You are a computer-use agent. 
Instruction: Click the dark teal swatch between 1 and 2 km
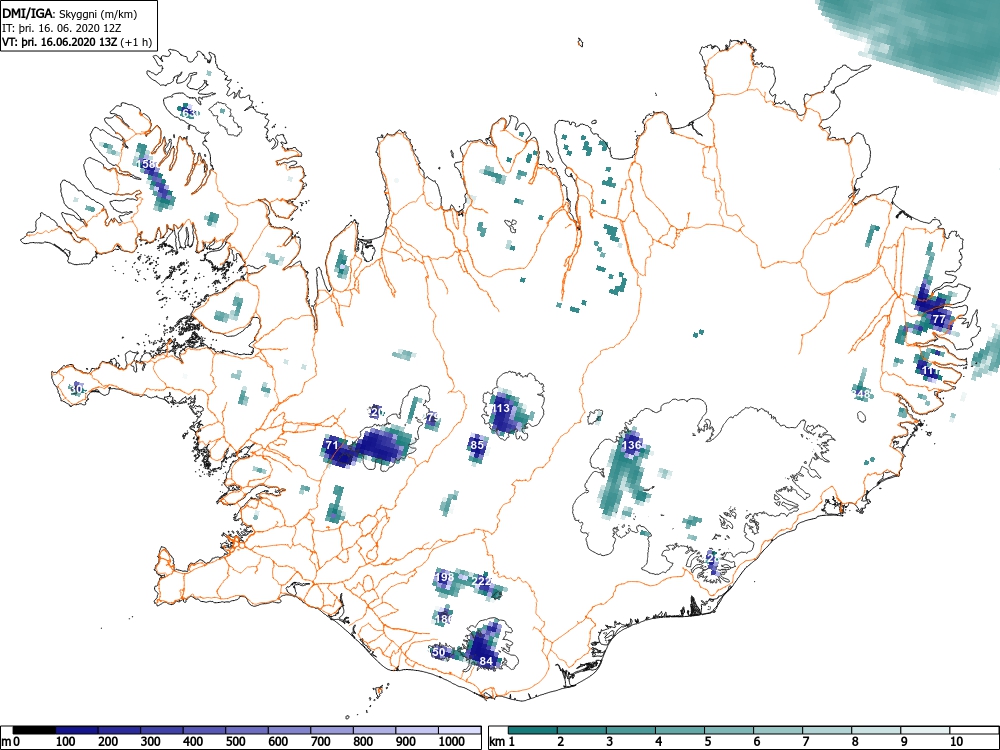point(533,730)
